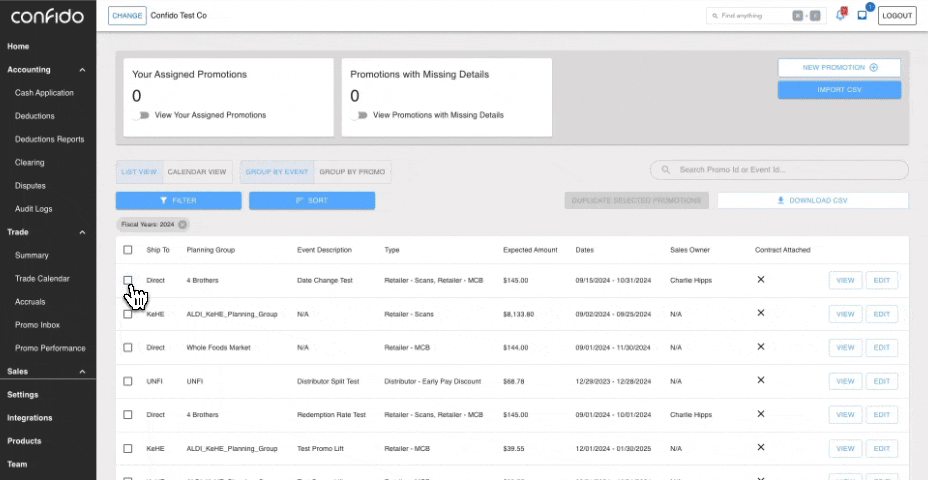Toggle View Promotions with Missing Details switch
928x480 pixels.
point(359,115)
